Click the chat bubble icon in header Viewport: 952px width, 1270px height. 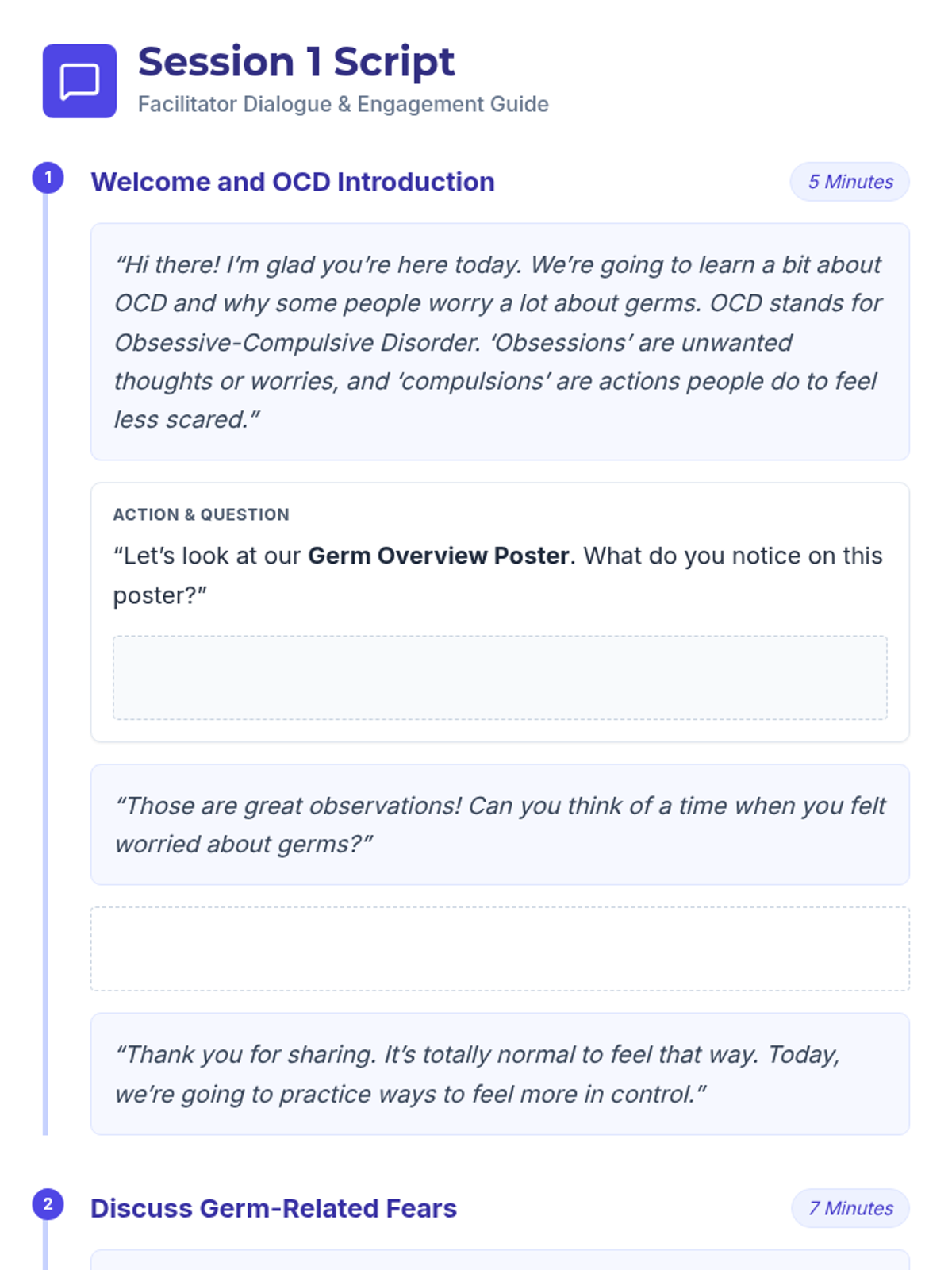pos(79,81)
